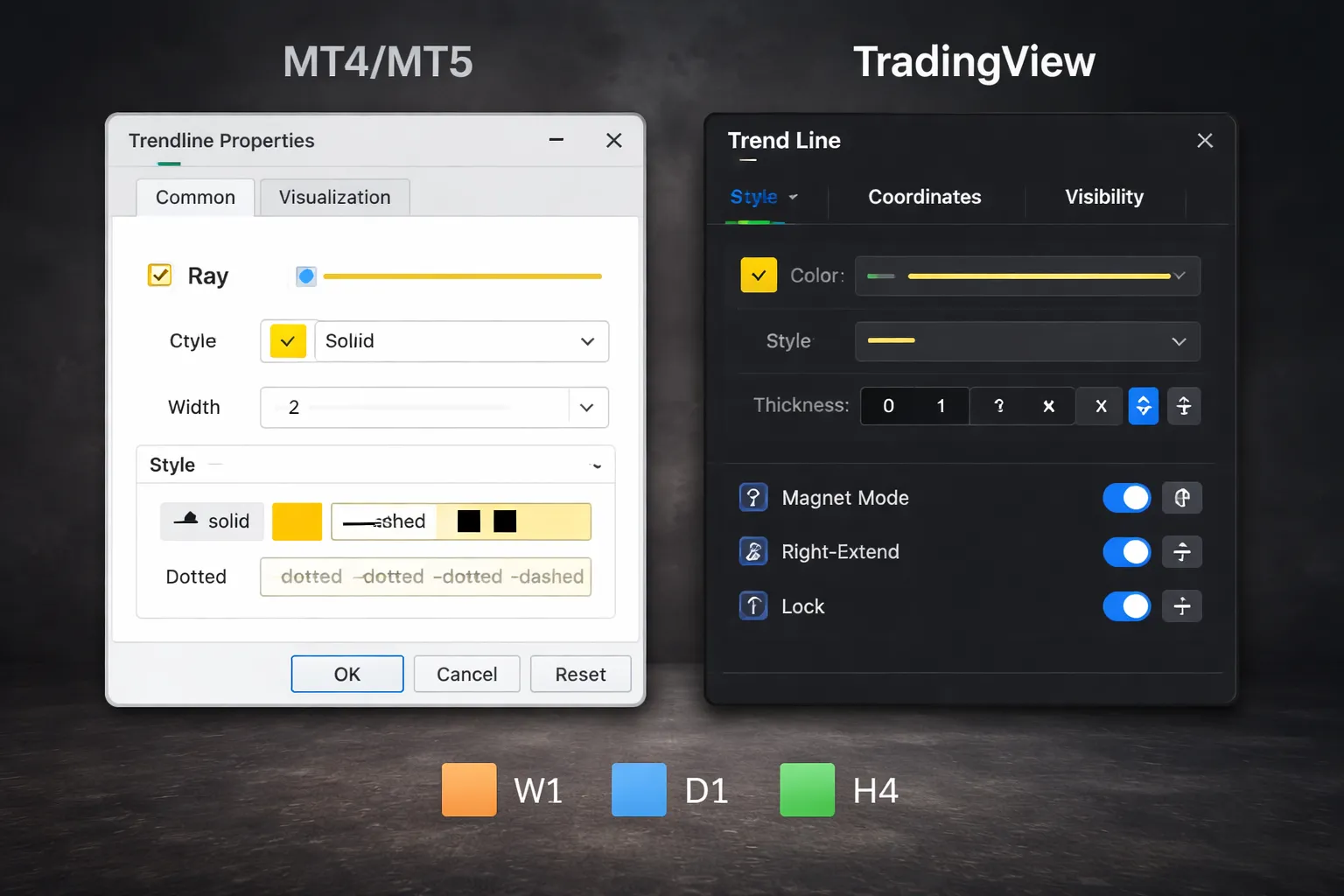Screen dimensions: 1344x896
Task: Click the arrow icon right of thickness options
Action: click(1184, 406)
